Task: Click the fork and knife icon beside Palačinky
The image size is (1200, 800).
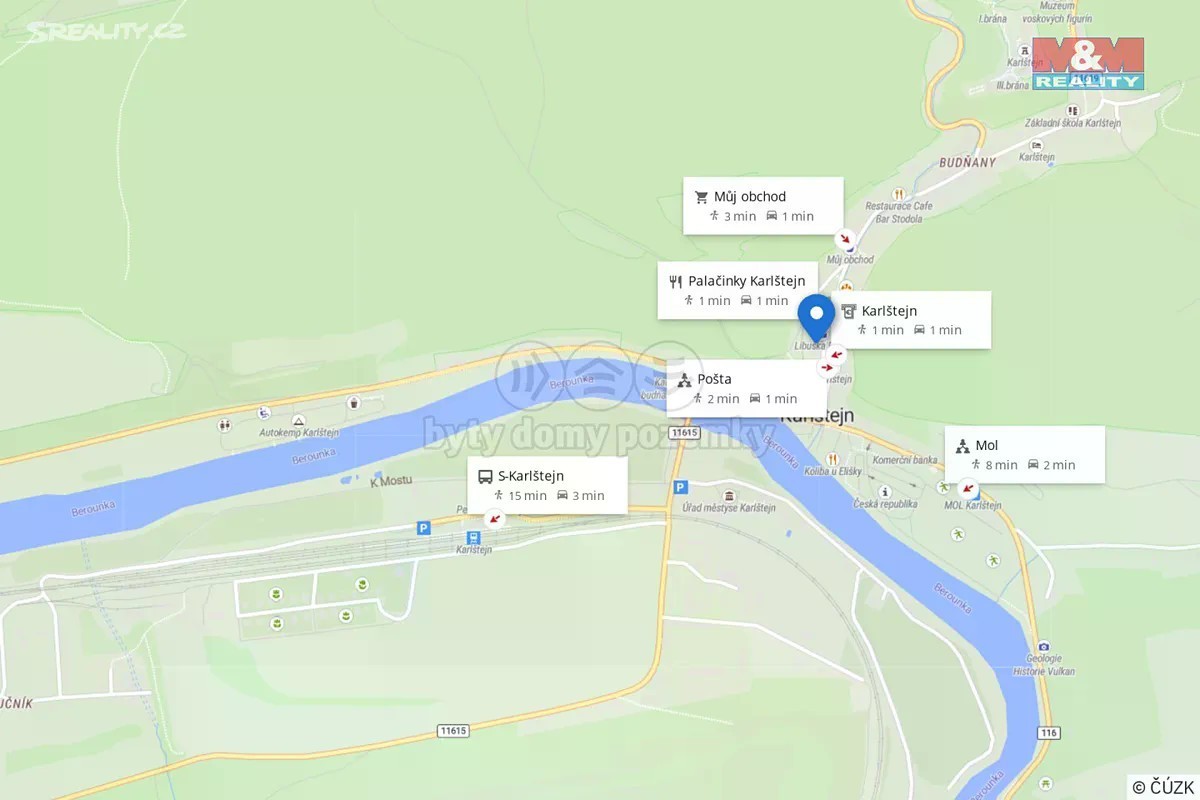Action: click(x=676, y=281)
